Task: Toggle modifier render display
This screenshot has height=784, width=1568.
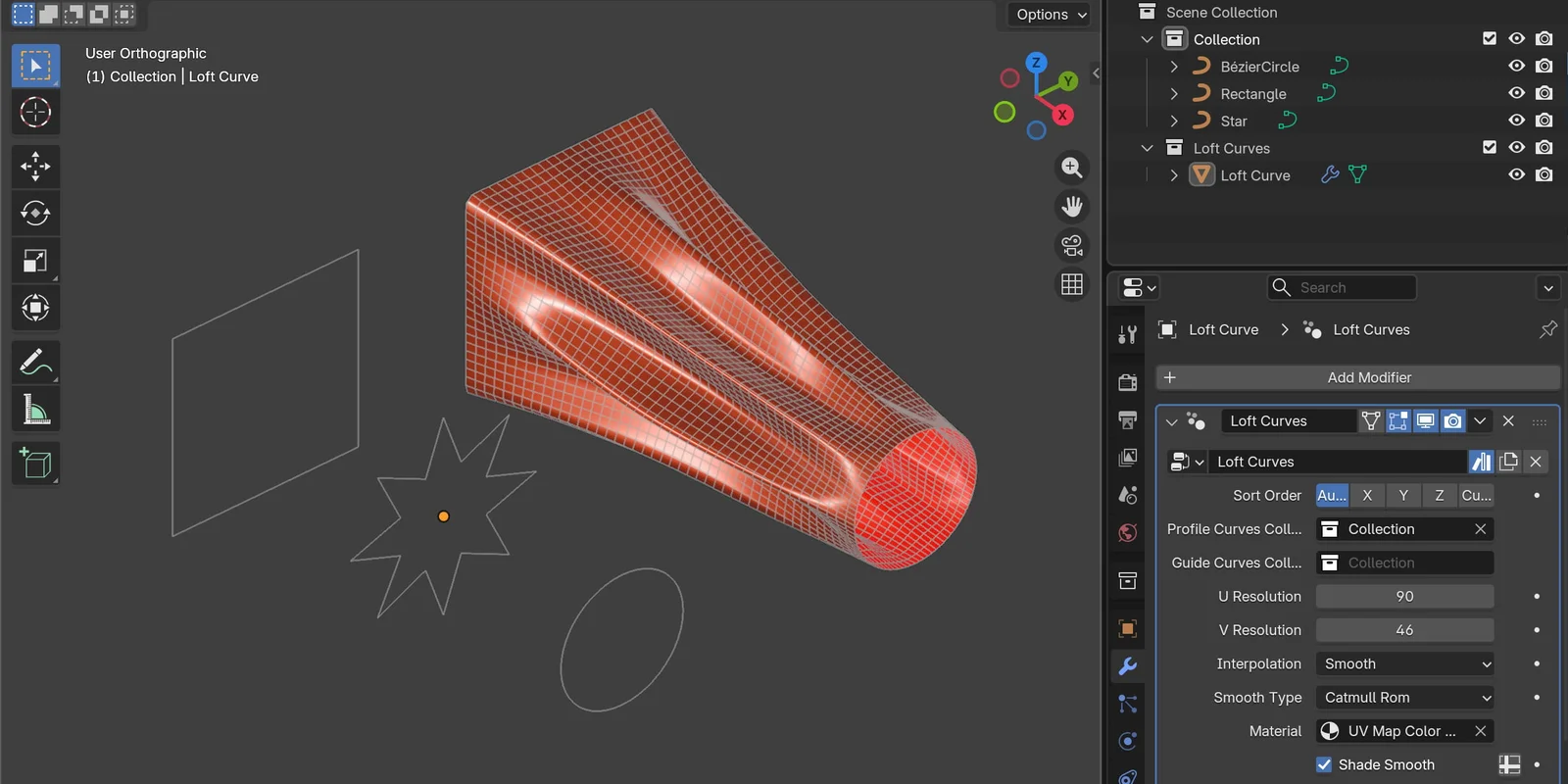Action: (1453, 421)
